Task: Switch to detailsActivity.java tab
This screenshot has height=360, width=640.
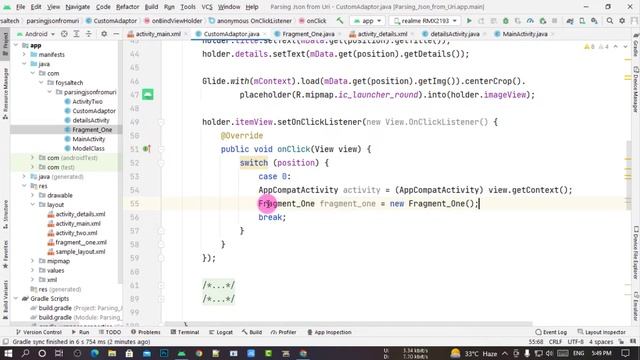Action: point(455,34)
